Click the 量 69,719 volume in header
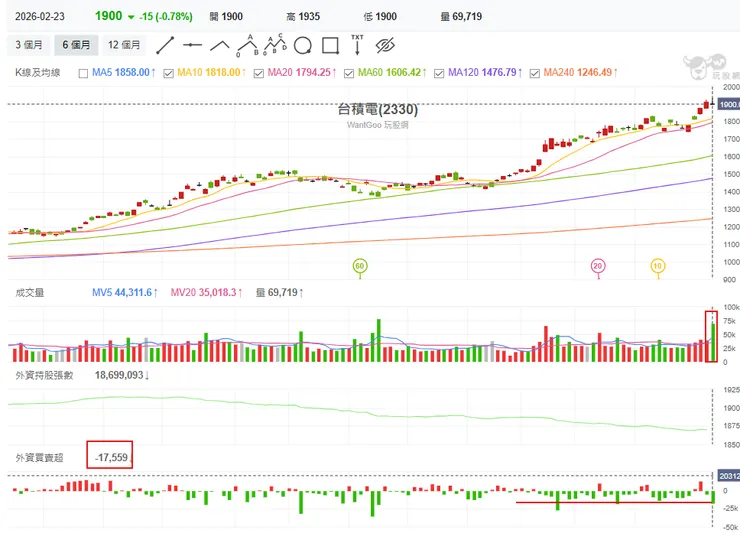The height and width of the screenshot is (534, 740). click(x=461, y=17)
